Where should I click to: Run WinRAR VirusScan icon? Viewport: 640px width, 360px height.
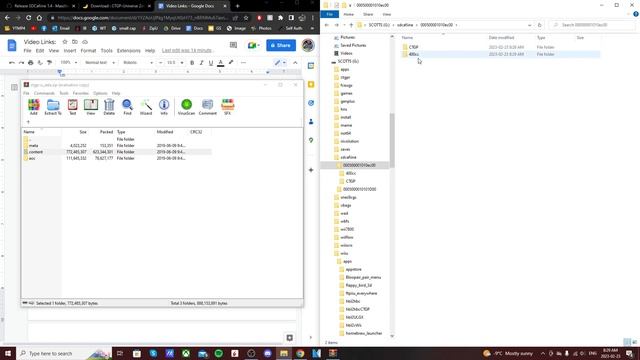187,107
